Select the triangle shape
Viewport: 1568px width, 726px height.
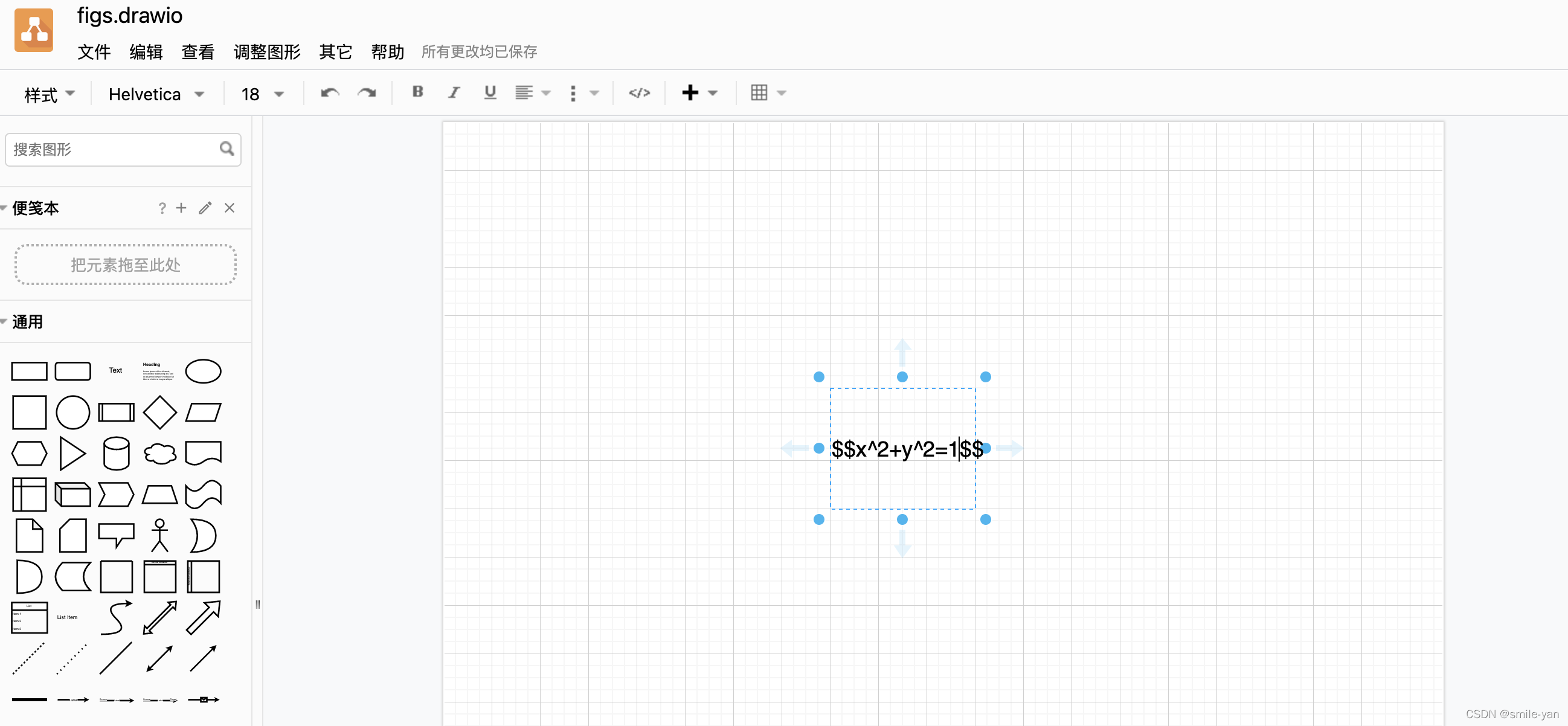click(72, 454)
